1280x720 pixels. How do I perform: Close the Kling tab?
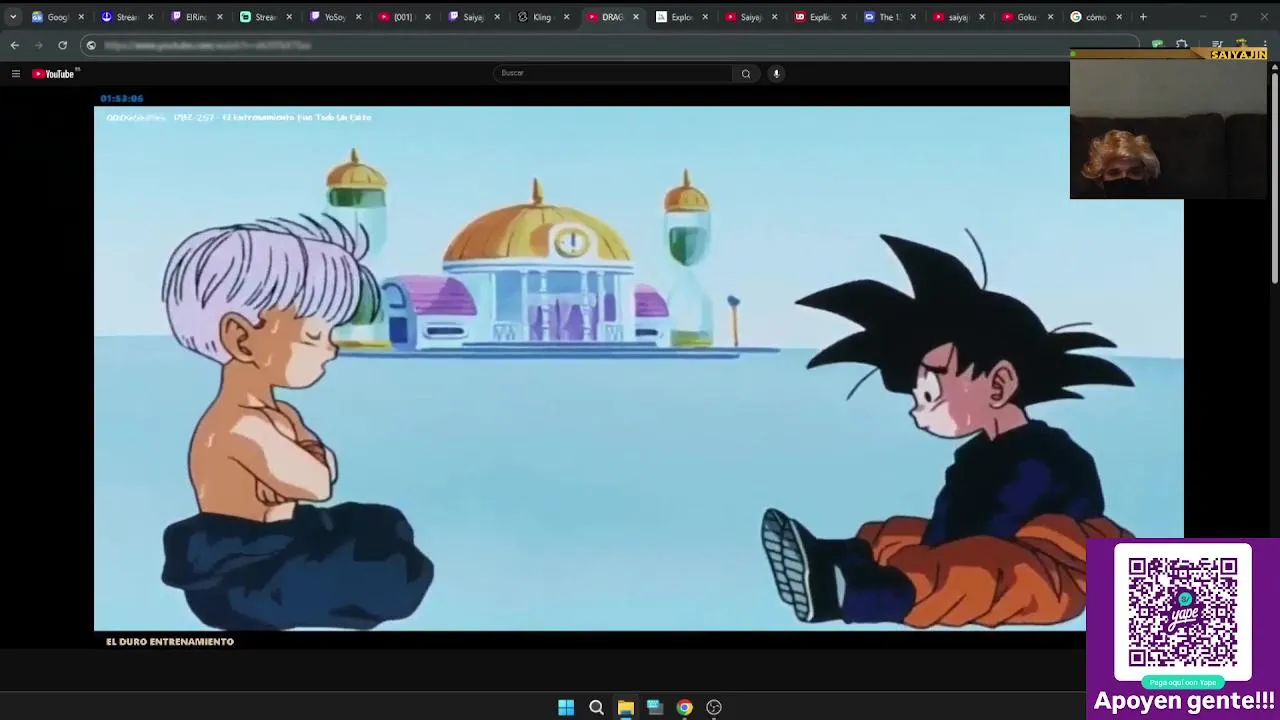[x=566, y=17]
